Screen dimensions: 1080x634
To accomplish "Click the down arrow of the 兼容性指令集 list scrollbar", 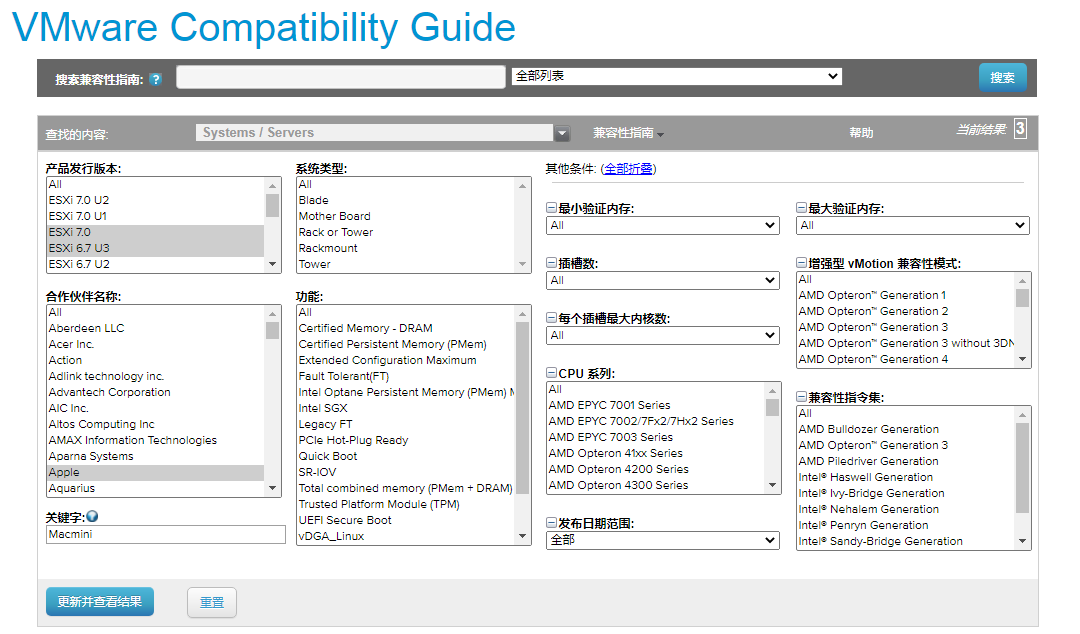I will pos(1023,541).
